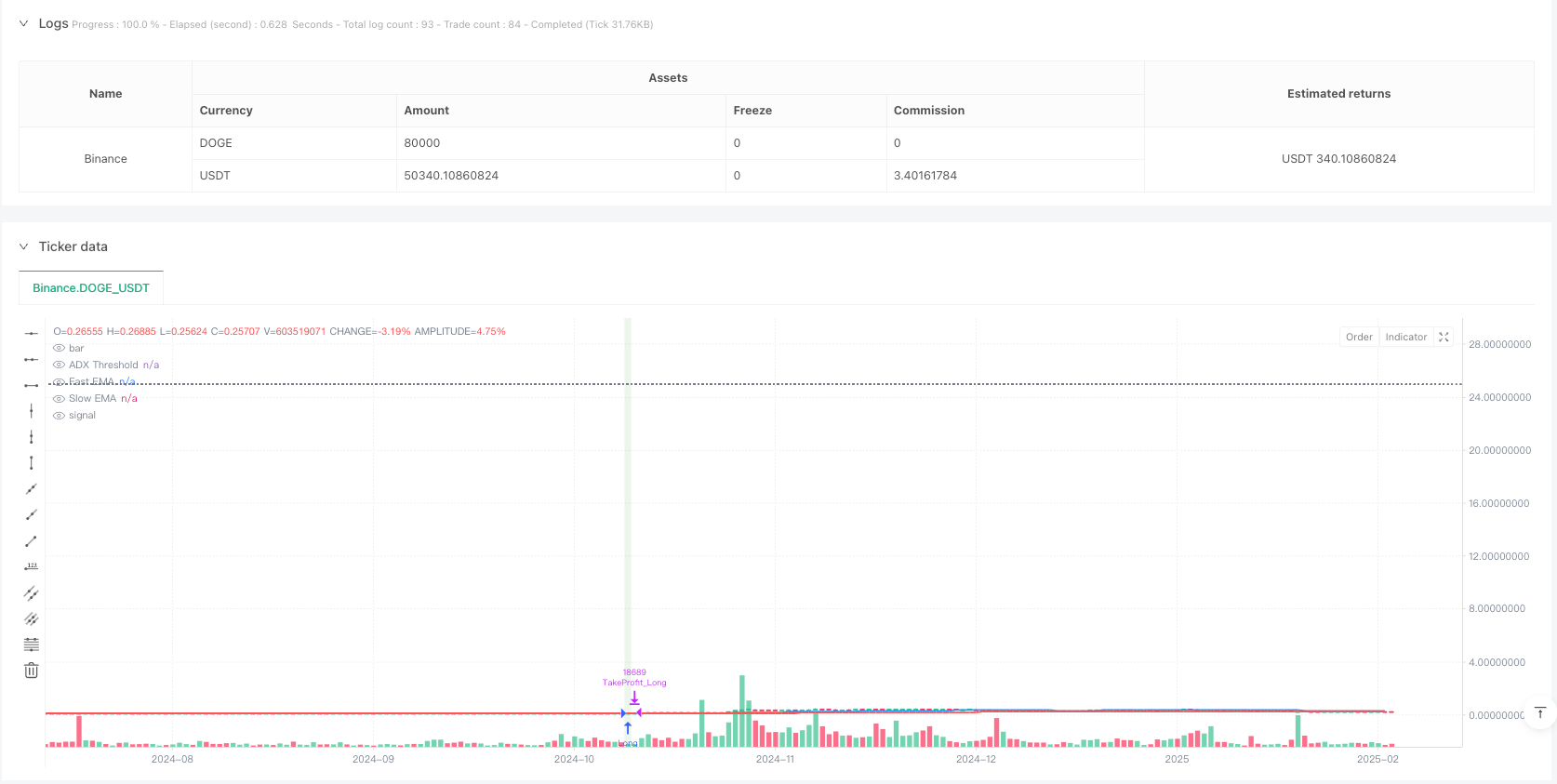Select the diagonal straight line tool
The height and width of the screenshot is (784, 1557).
(x=31, y=489)
